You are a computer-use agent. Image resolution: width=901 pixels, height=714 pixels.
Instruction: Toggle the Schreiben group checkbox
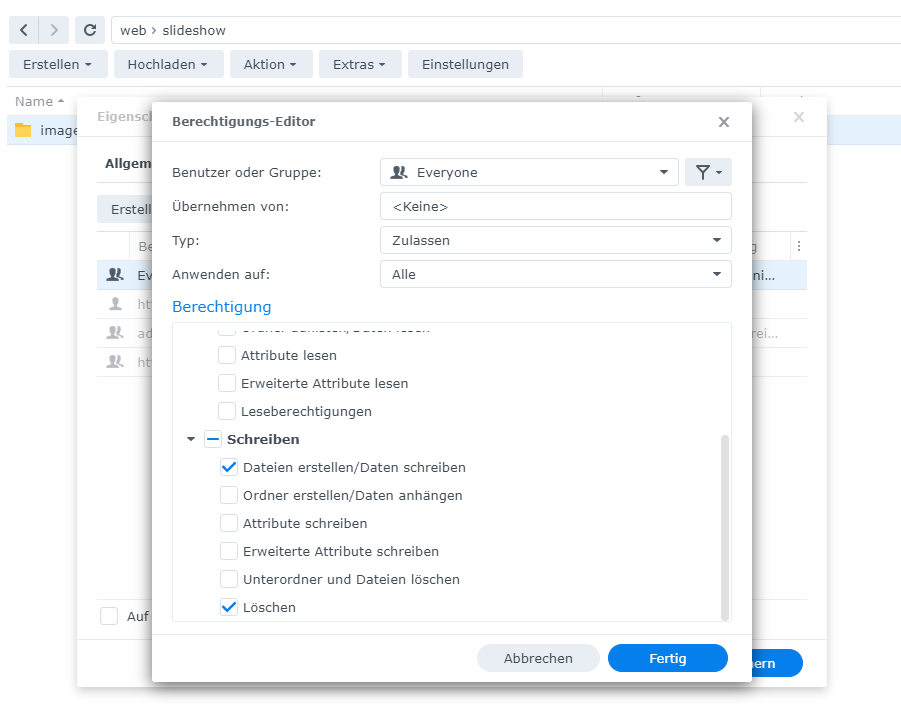pos(213,439)
